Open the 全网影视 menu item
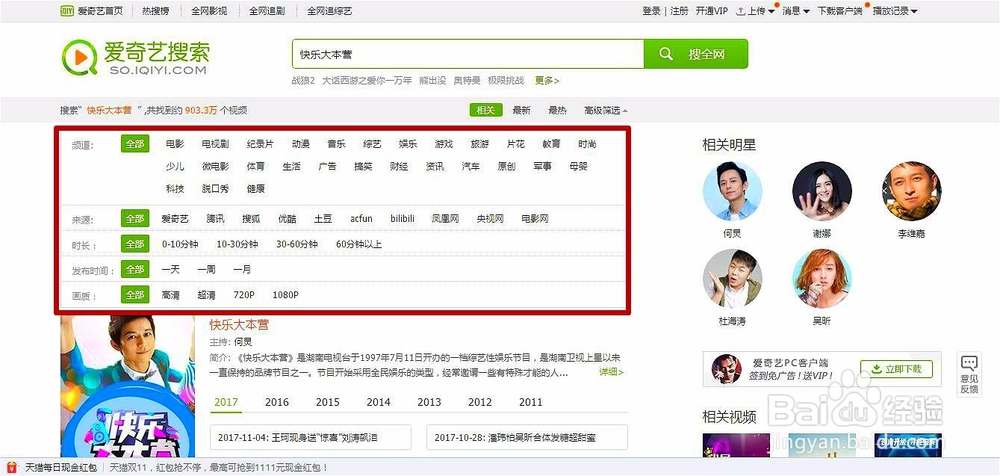Screen dimensions: 1000x476 209,11
